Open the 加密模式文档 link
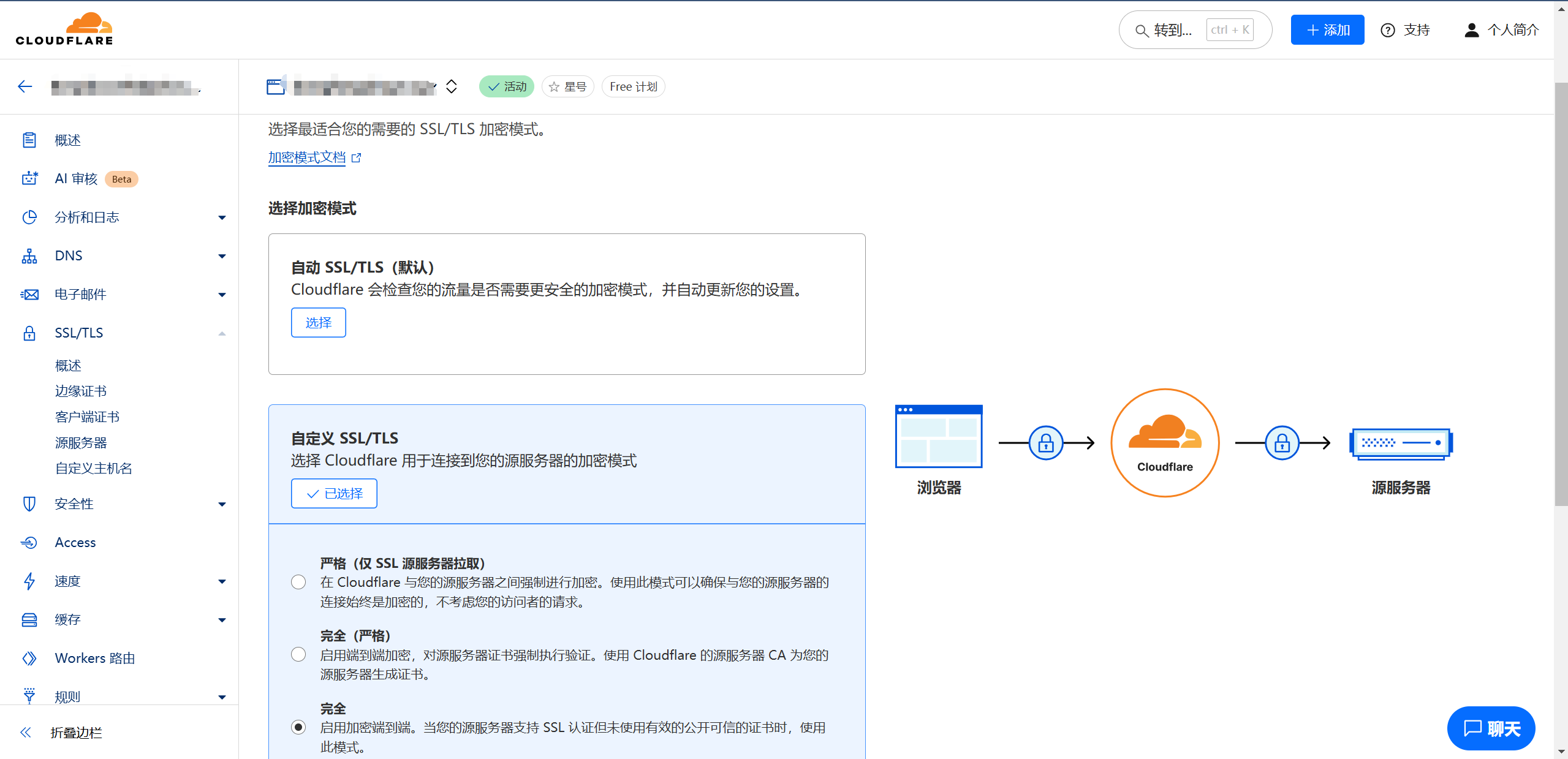 [307, 157]
